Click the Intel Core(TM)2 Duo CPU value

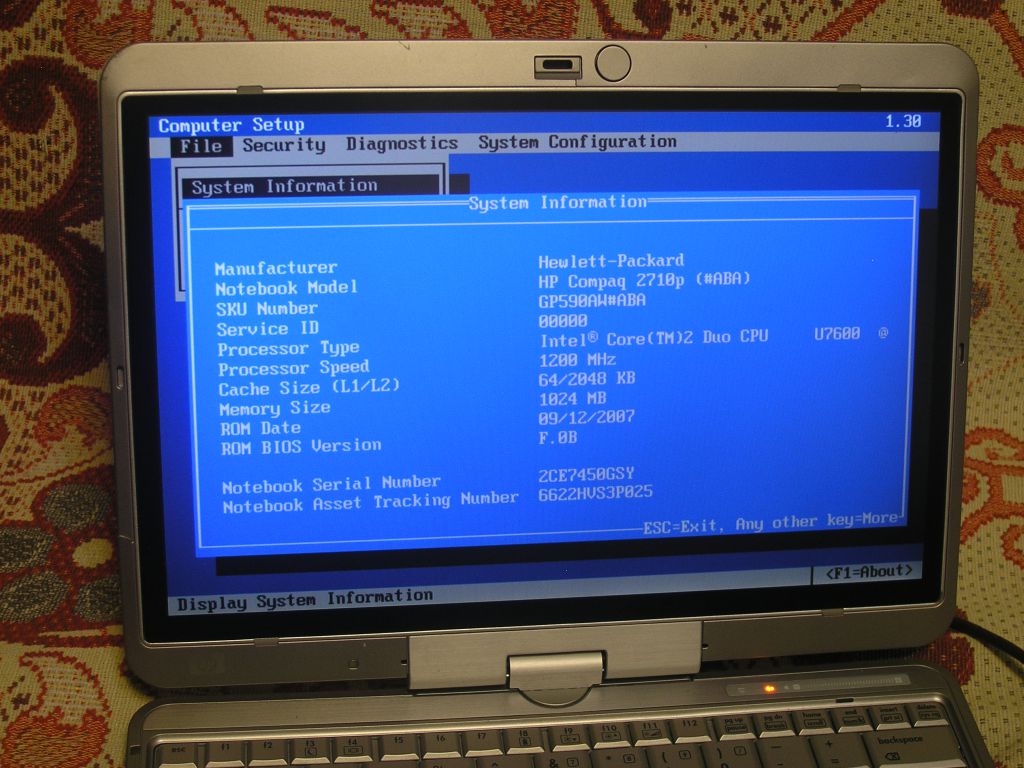(x=714, y=337)
